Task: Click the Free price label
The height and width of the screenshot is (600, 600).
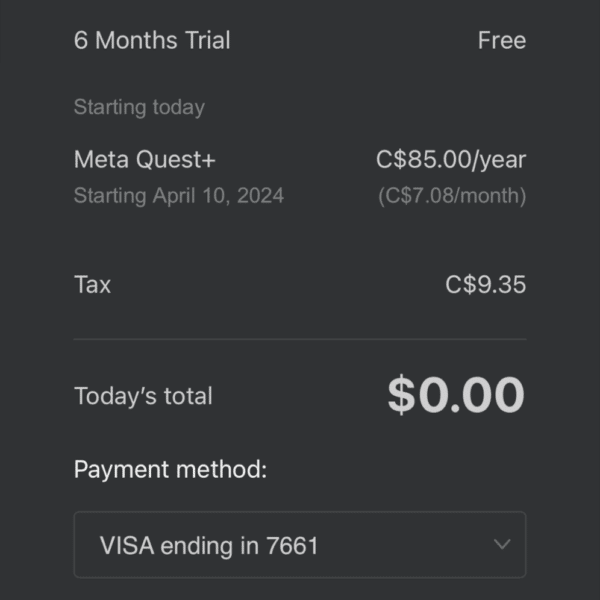Action: pyautogui.click(x=502, y=40)
